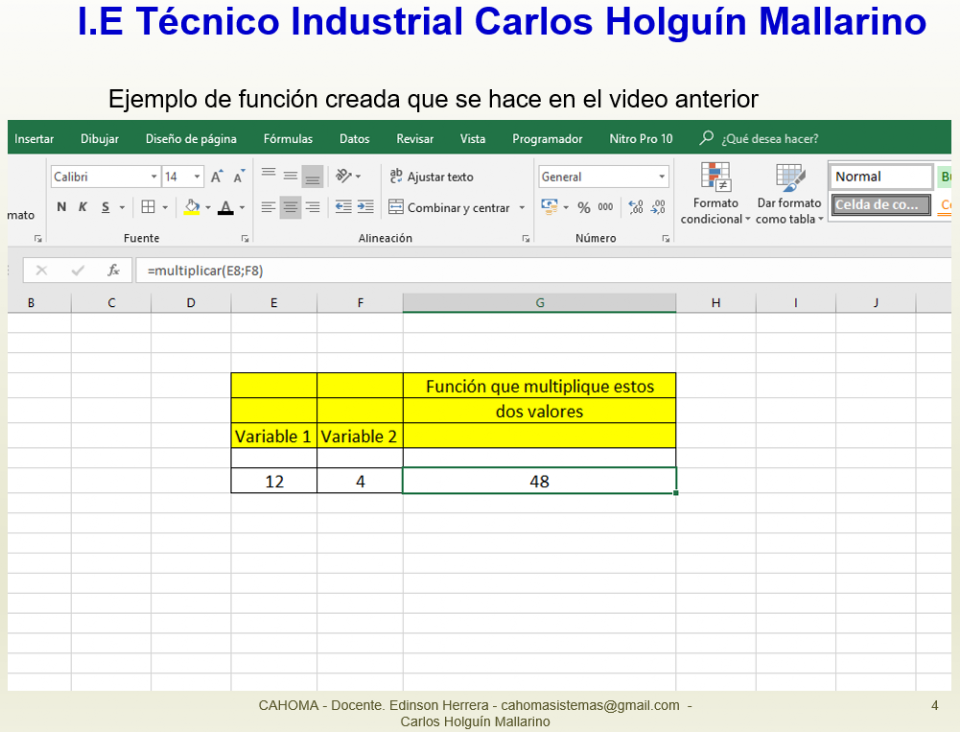Viewport: 960px width, 732px height.
Task: Click the increase decimals icon
Action: pyautogui.click(x=636, y=207)
